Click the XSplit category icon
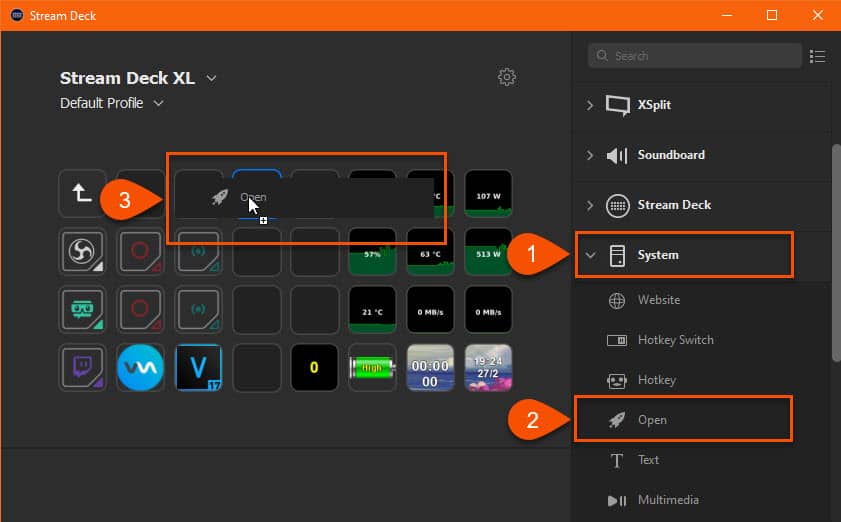This screenshot has height=522, width=841. [x=617, y=105]
